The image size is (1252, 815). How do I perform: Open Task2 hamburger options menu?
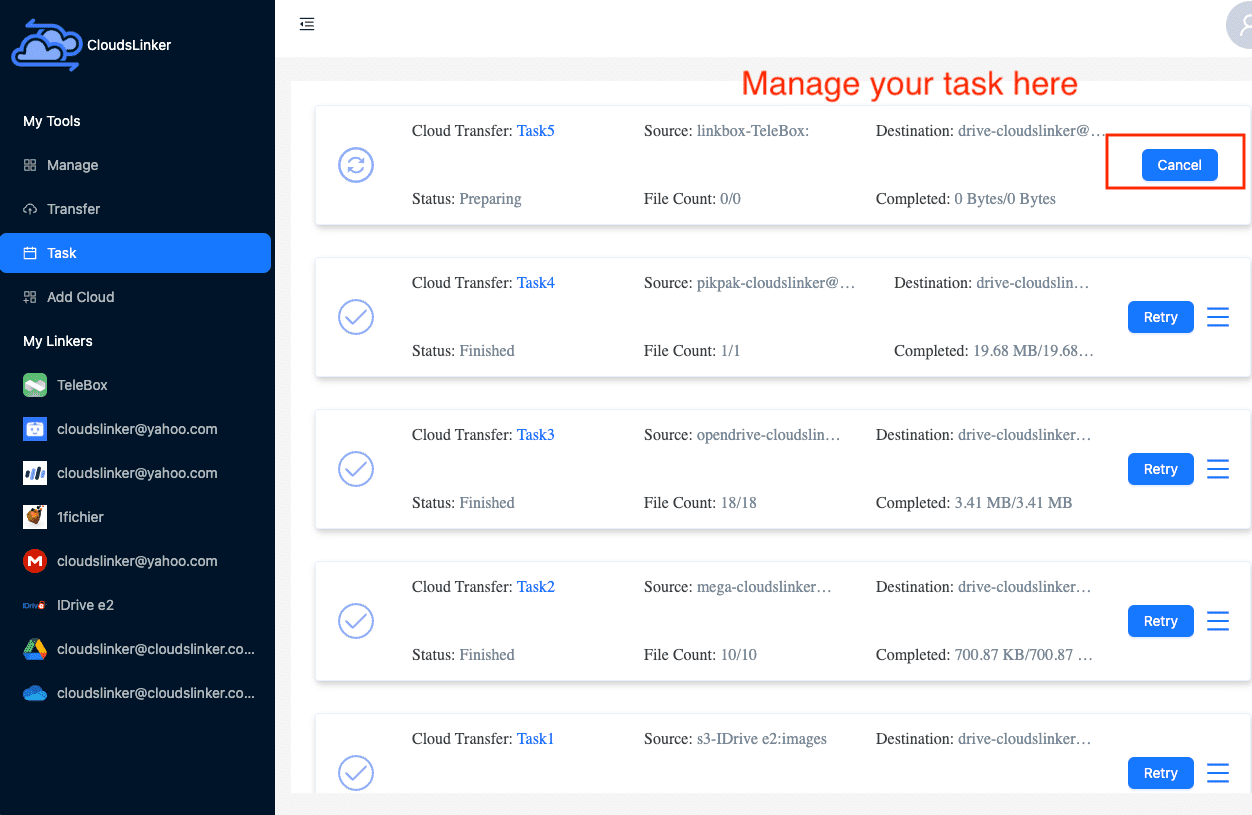pos(1218,621)
